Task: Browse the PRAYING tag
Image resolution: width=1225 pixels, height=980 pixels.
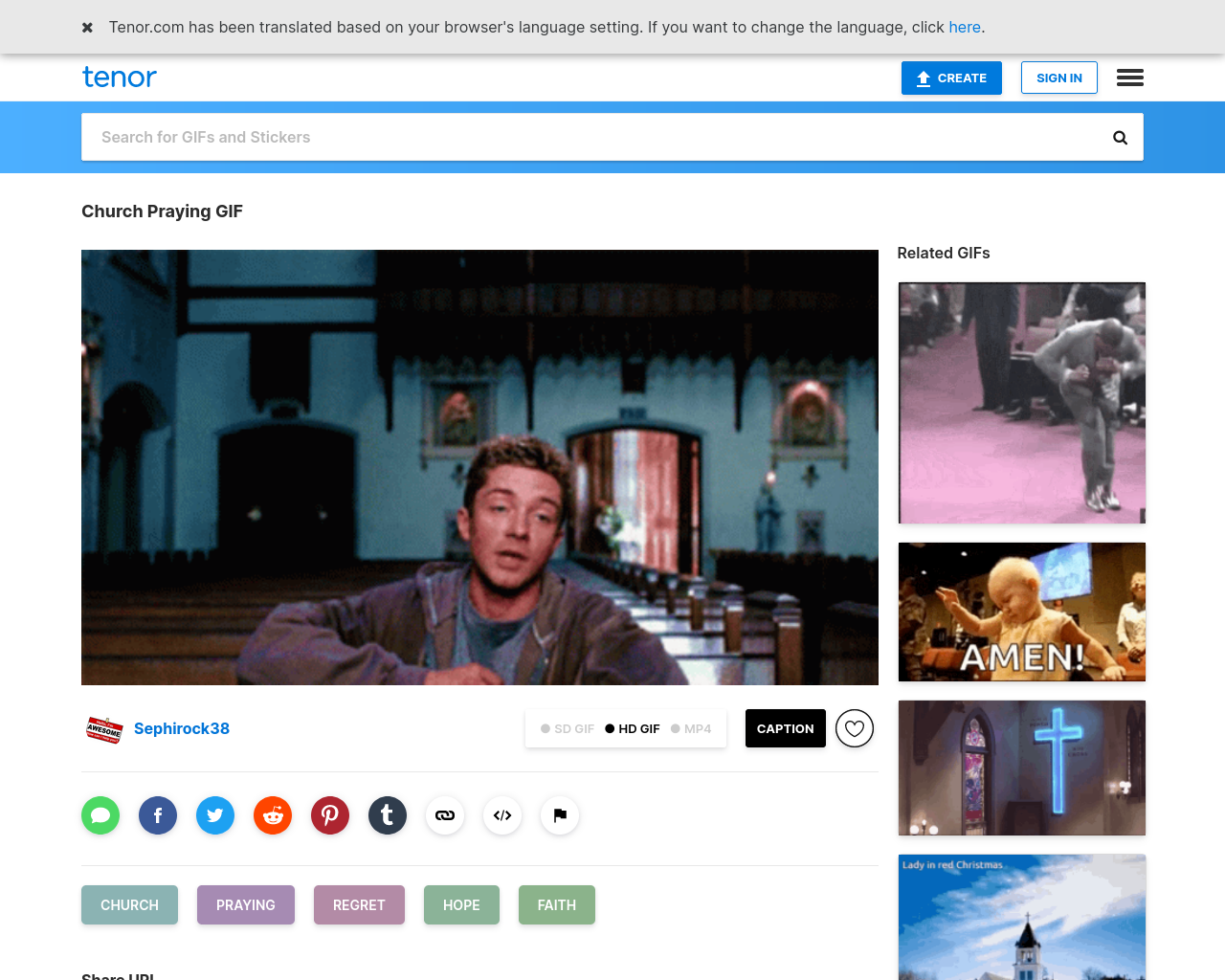Action: click(246, 905)
